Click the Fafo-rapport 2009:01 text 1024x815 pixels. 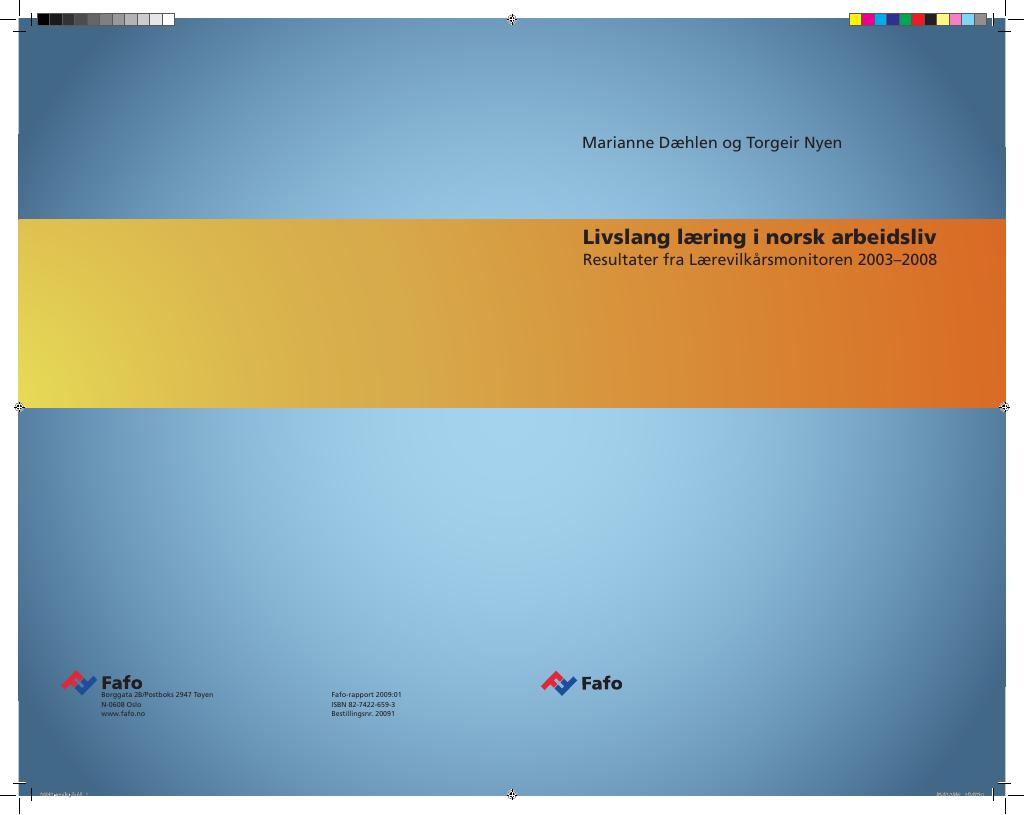tap(366, 695)
